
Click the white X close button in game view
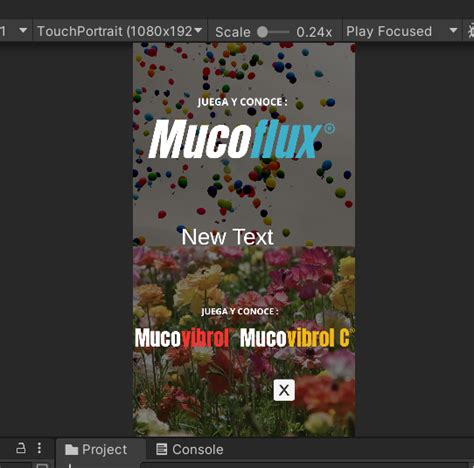284,390
